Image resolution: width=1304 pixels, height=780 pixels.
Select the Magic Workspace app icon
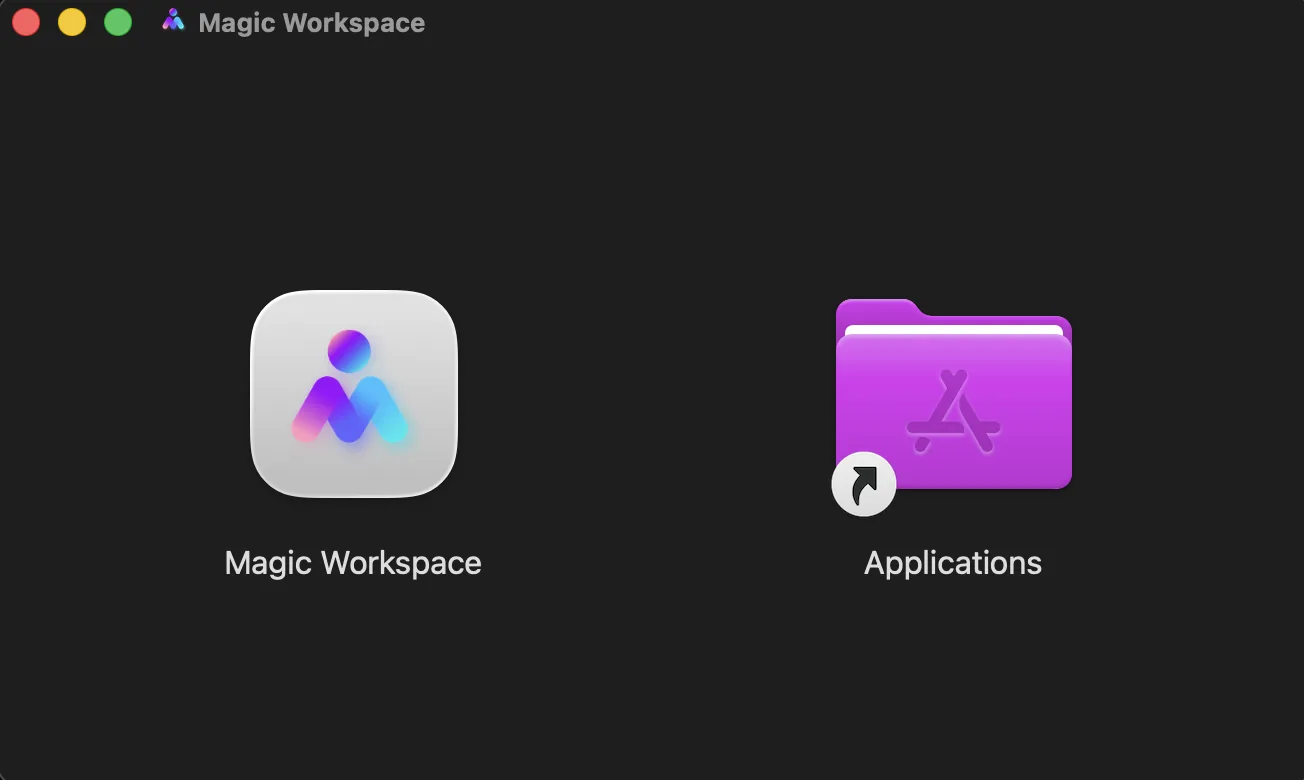[354, 394]
